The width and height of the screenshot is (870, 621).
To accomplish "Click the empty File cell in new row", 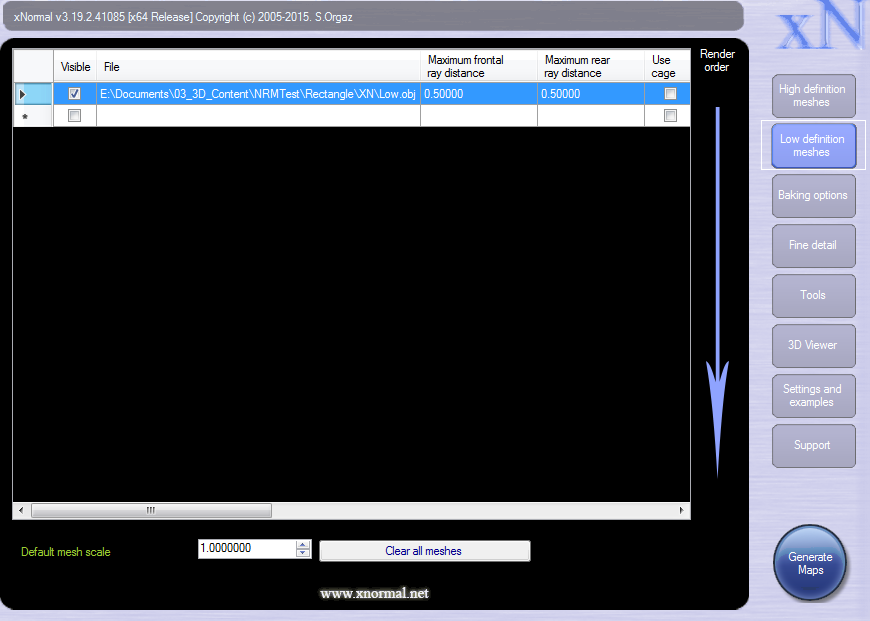I will click(259, 115).
